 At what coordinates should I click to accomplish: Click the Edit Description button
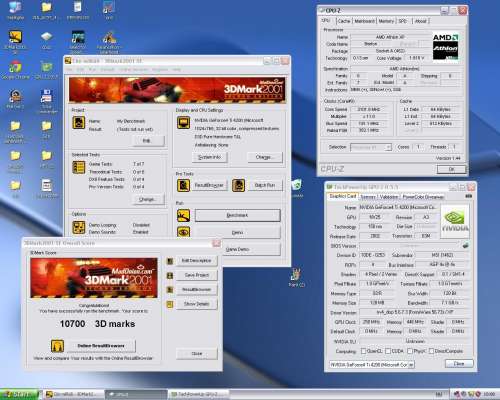pos(197,261)
